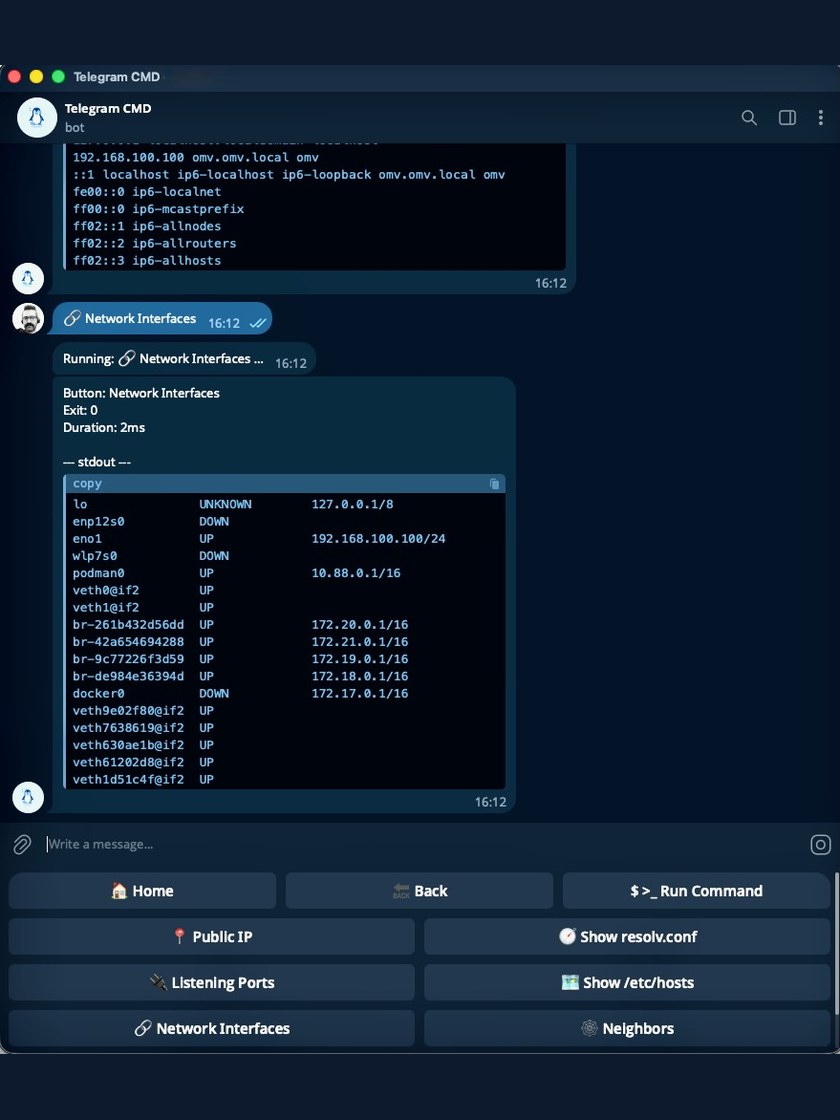Viewport: 840px width, 1120px height.
Task: Open the three-dot more options menu
Action: coord(820,117)
